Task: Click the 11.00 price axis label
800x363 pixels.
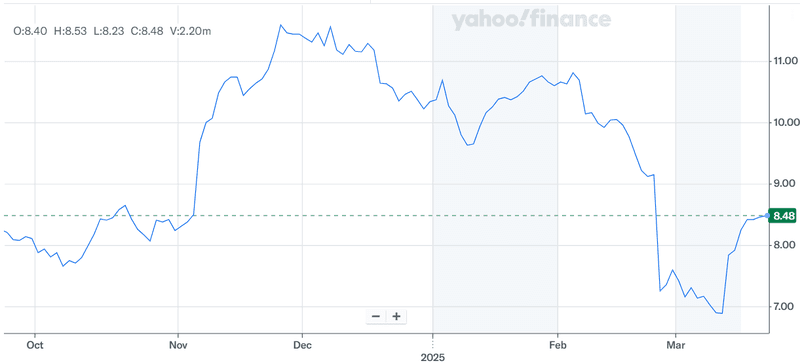Action: (x=785, y=61)
